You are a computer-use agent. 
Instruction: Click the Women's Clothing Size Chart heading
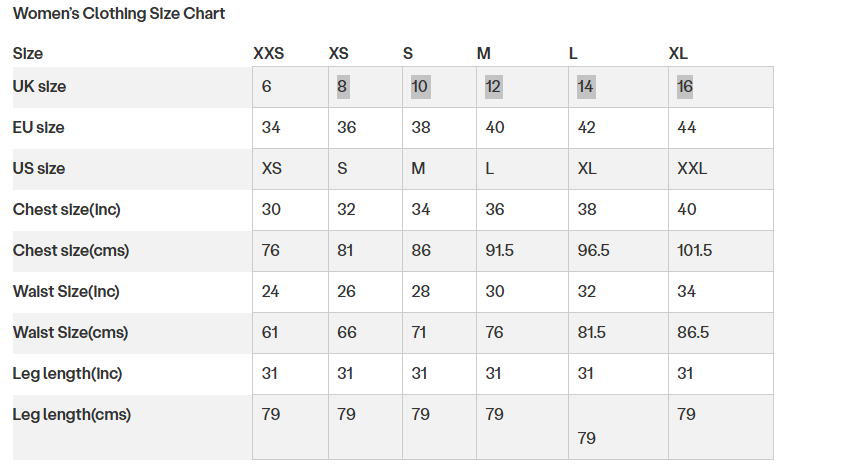119,14
